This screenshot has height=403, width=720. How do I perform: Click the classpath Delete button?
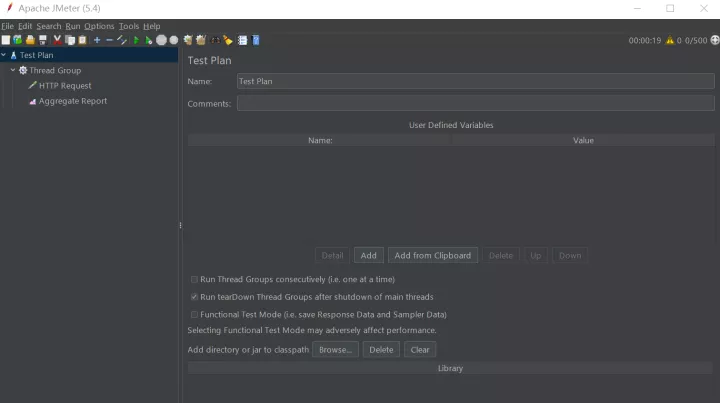pos(381,349)
